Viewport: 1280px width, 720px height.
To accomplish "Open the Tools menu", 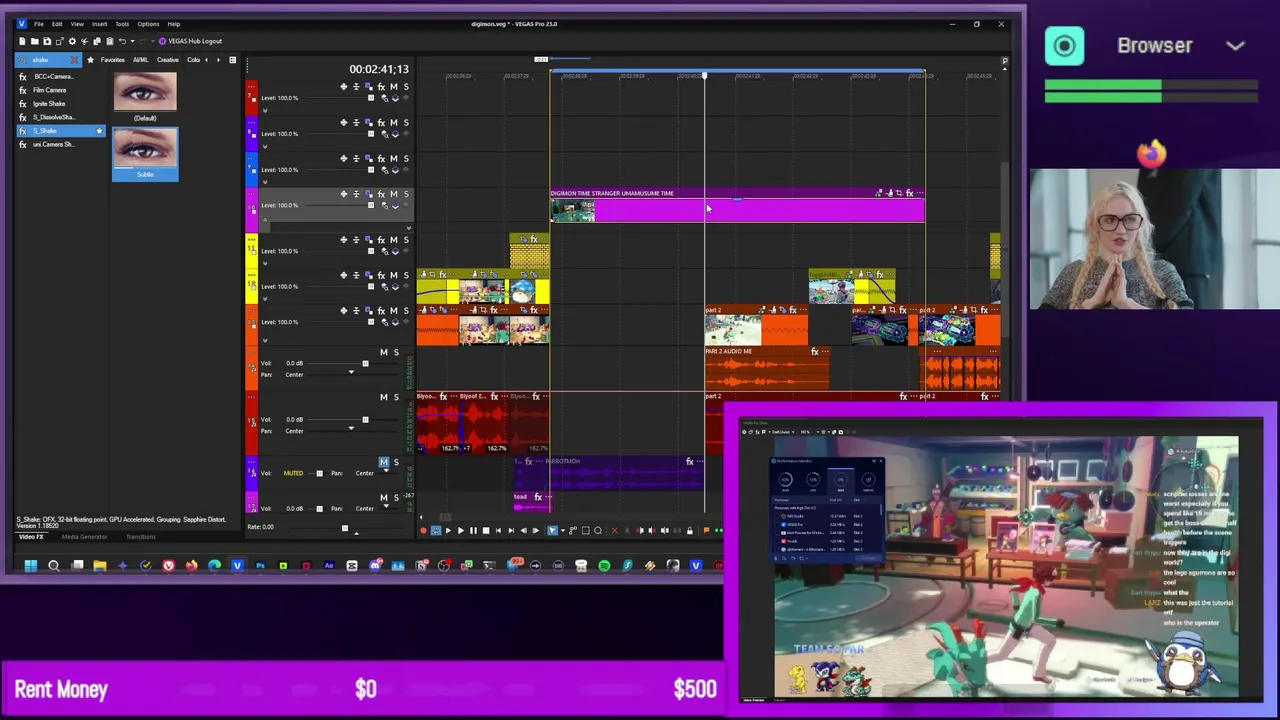I will (122, 24).
